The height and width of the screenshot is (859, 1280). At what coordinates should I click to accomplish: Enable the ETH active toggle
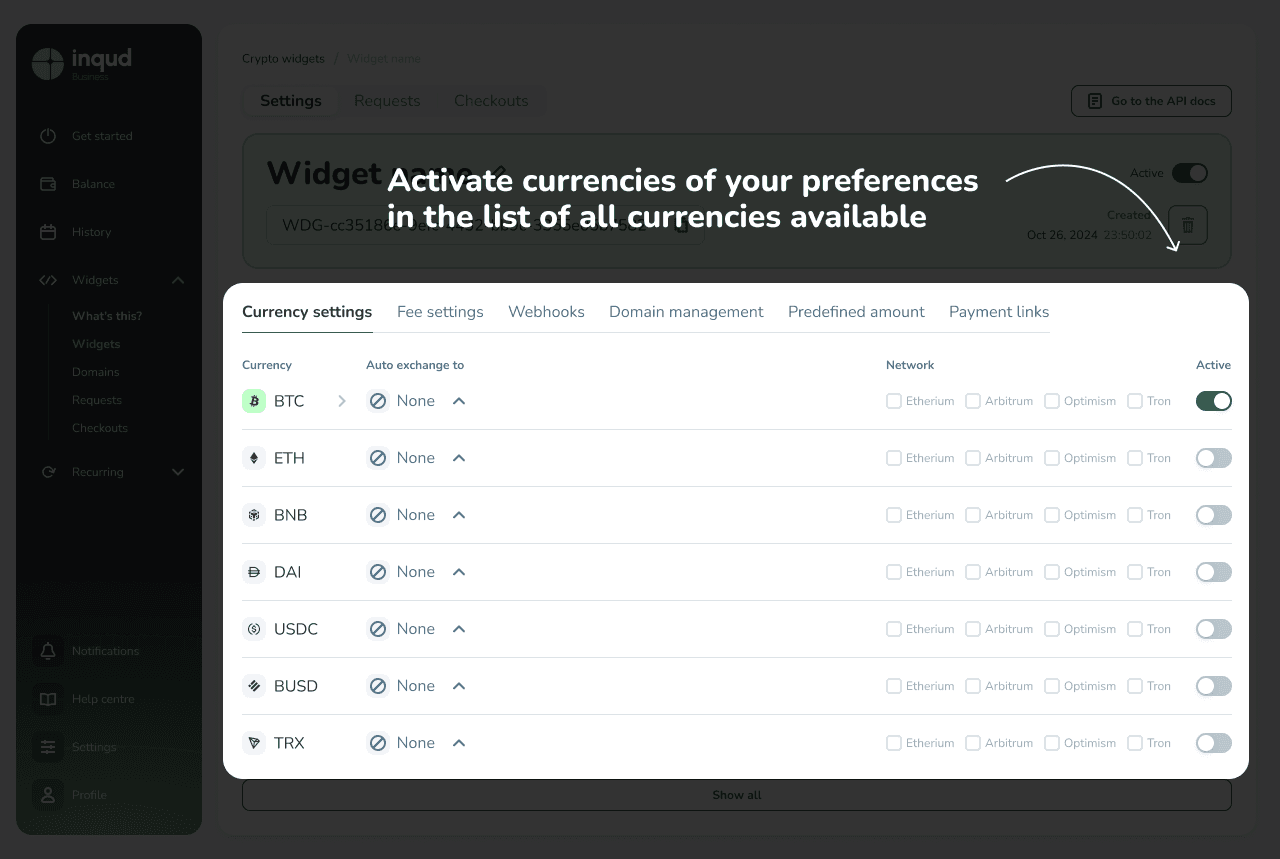1213,458
